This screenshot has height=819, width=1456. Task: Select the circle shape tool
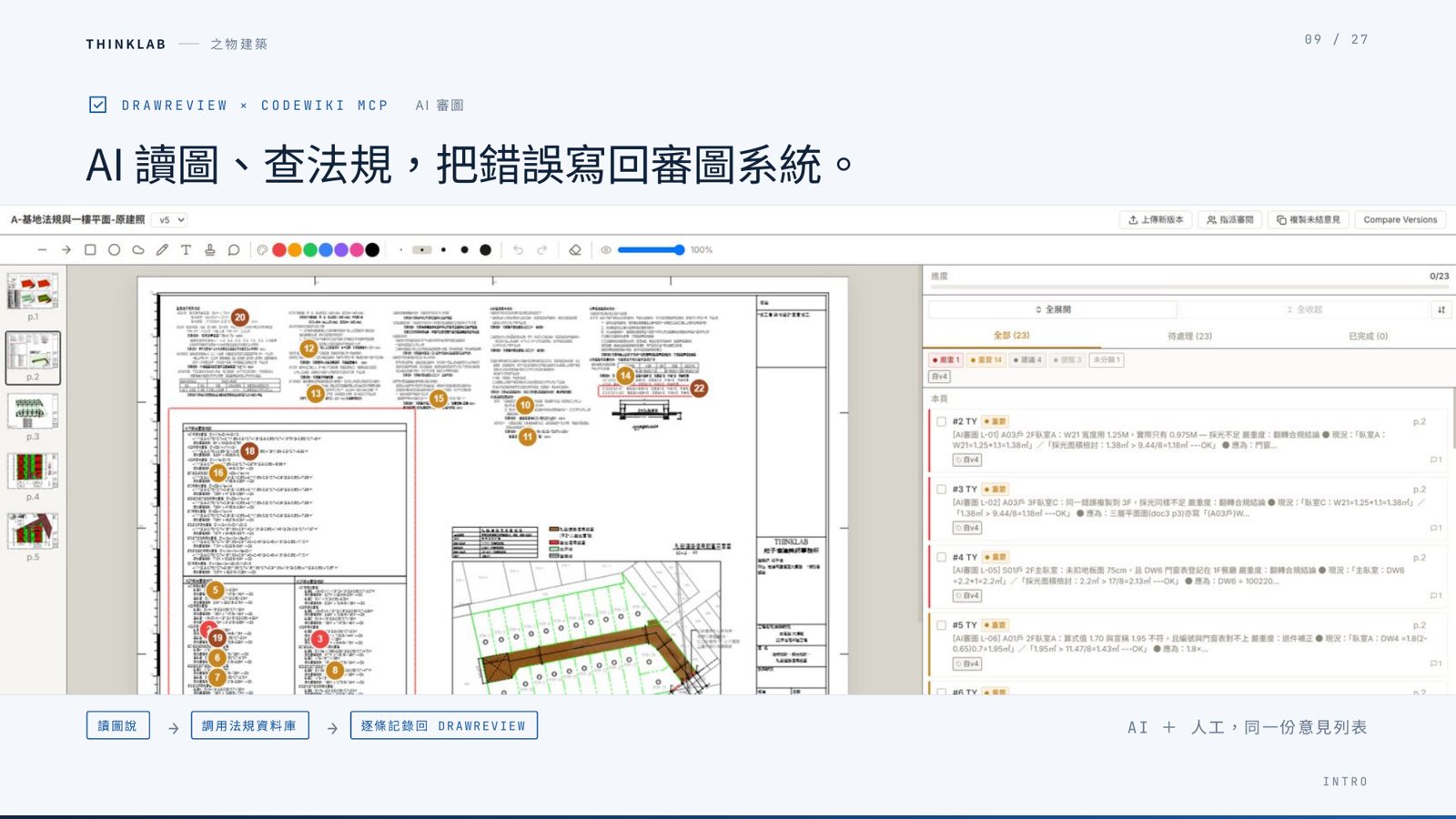point(114,249)
